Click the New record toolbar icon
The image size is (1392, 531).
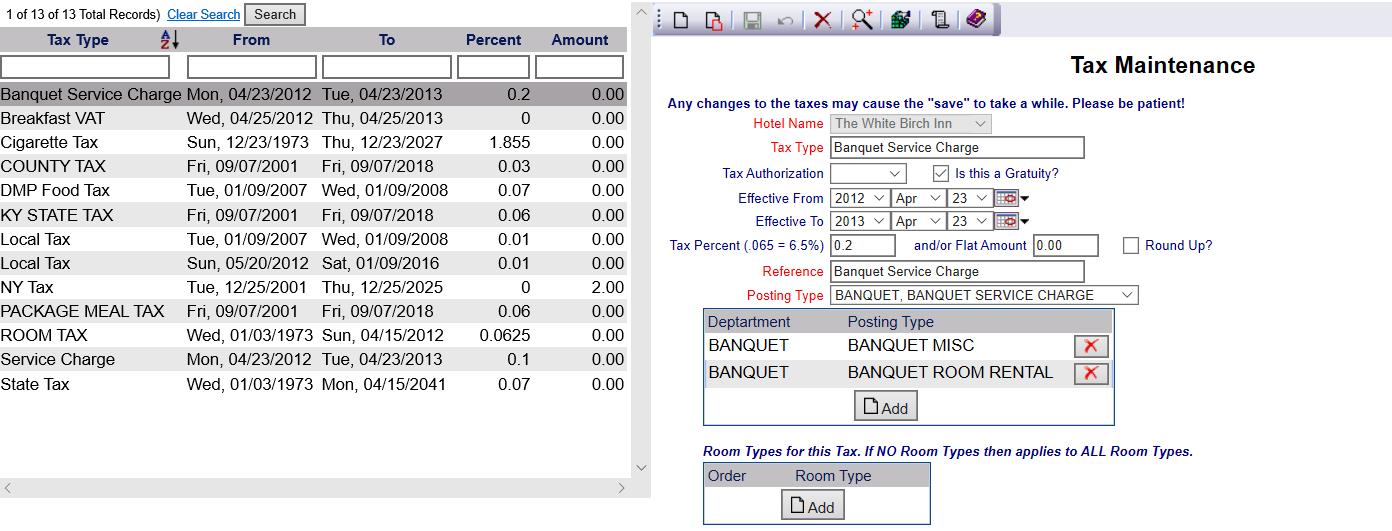tap(681, 20)
